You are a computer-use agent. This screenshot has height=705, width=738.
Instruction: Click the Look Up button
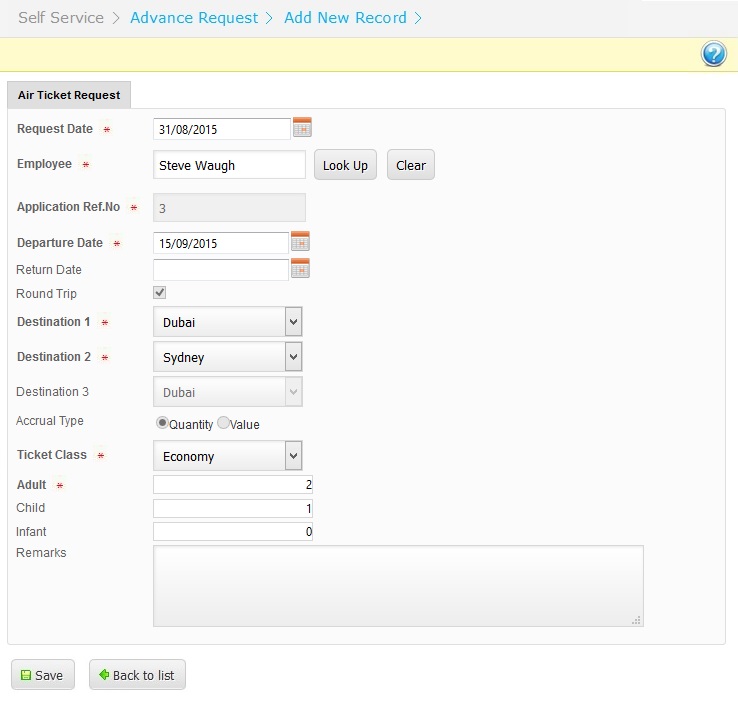click(345, 165)
